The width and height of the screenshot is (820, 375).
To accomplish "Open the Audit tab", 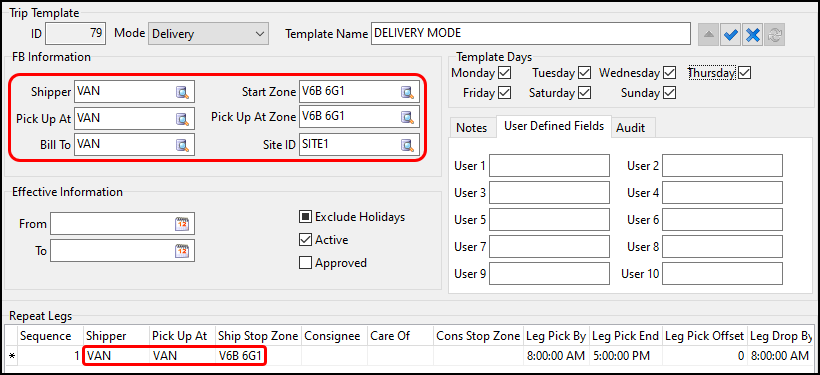I will point(630,128).
